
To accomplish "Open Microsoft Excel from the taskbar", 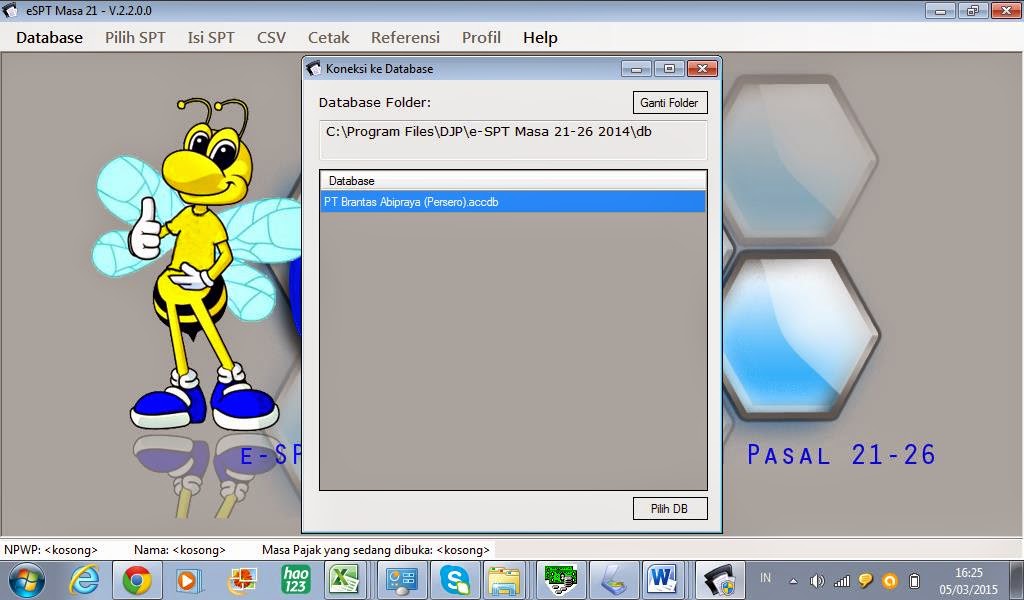I will click(345, 580).
